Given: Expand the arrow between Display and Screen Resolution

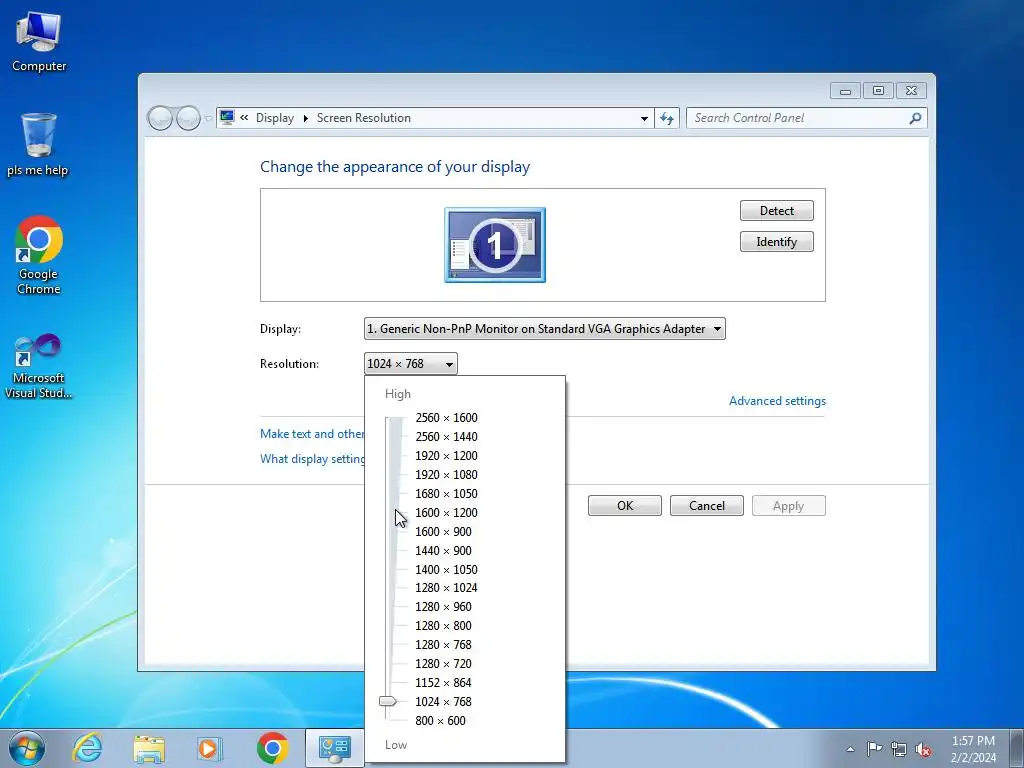Looking at the screenshot, I should tap(305, 118).
